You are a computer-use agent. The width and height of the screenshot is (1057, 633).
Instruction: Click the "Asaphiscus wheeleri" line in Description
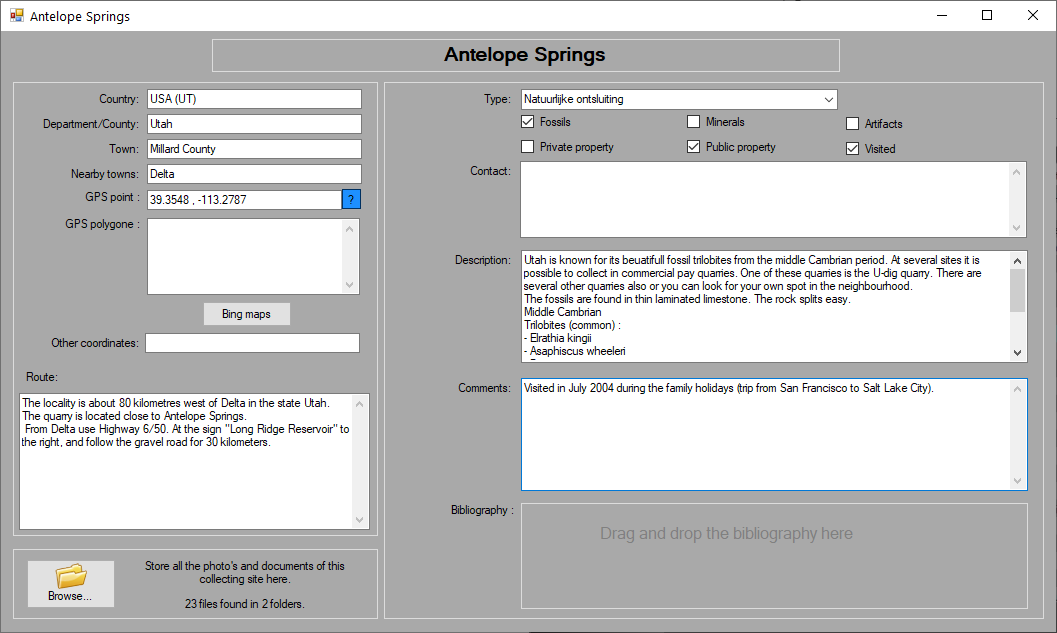click(577, 351)
